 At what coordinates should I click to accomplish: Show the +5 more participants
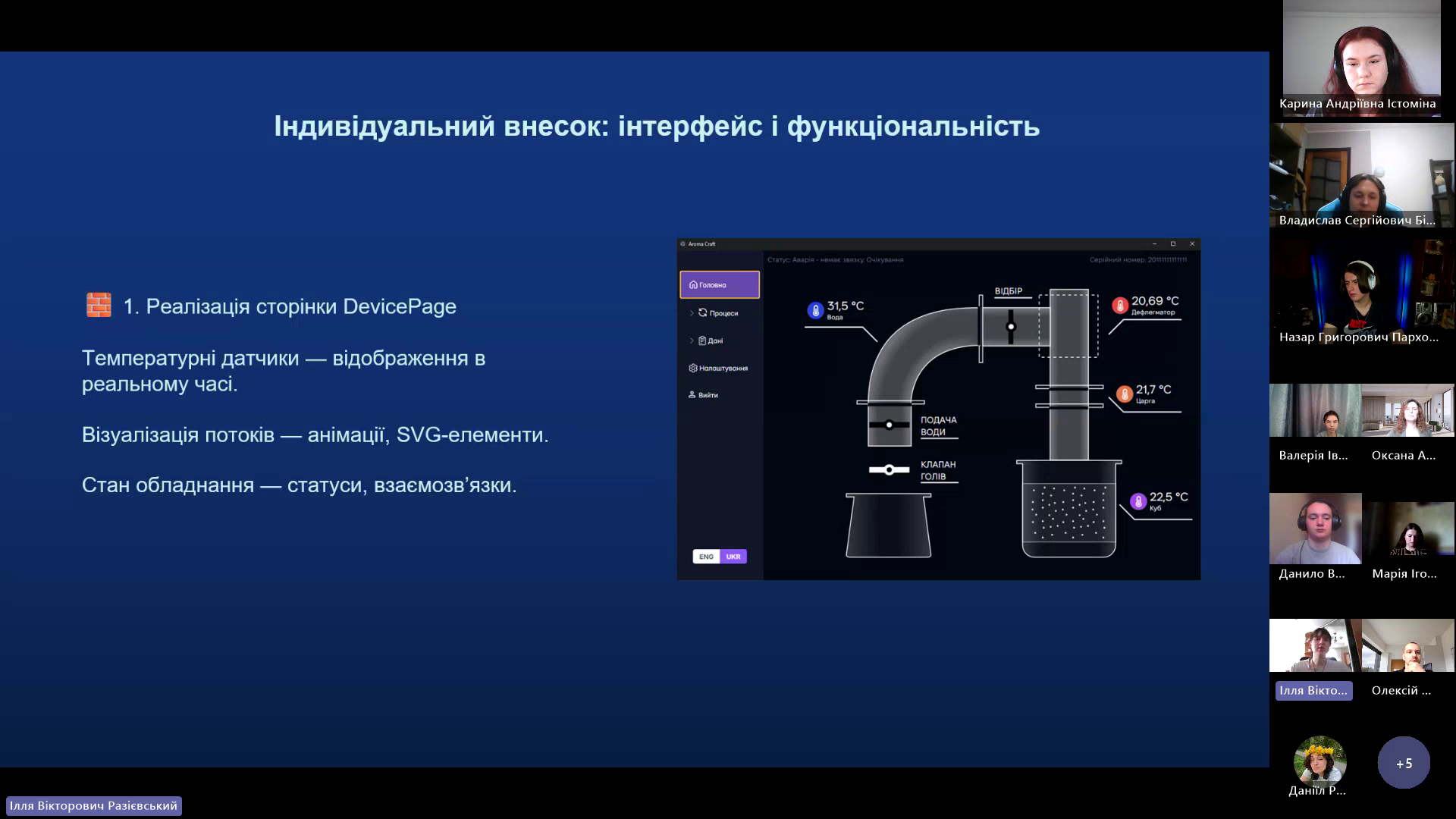tap(1404, 763)
